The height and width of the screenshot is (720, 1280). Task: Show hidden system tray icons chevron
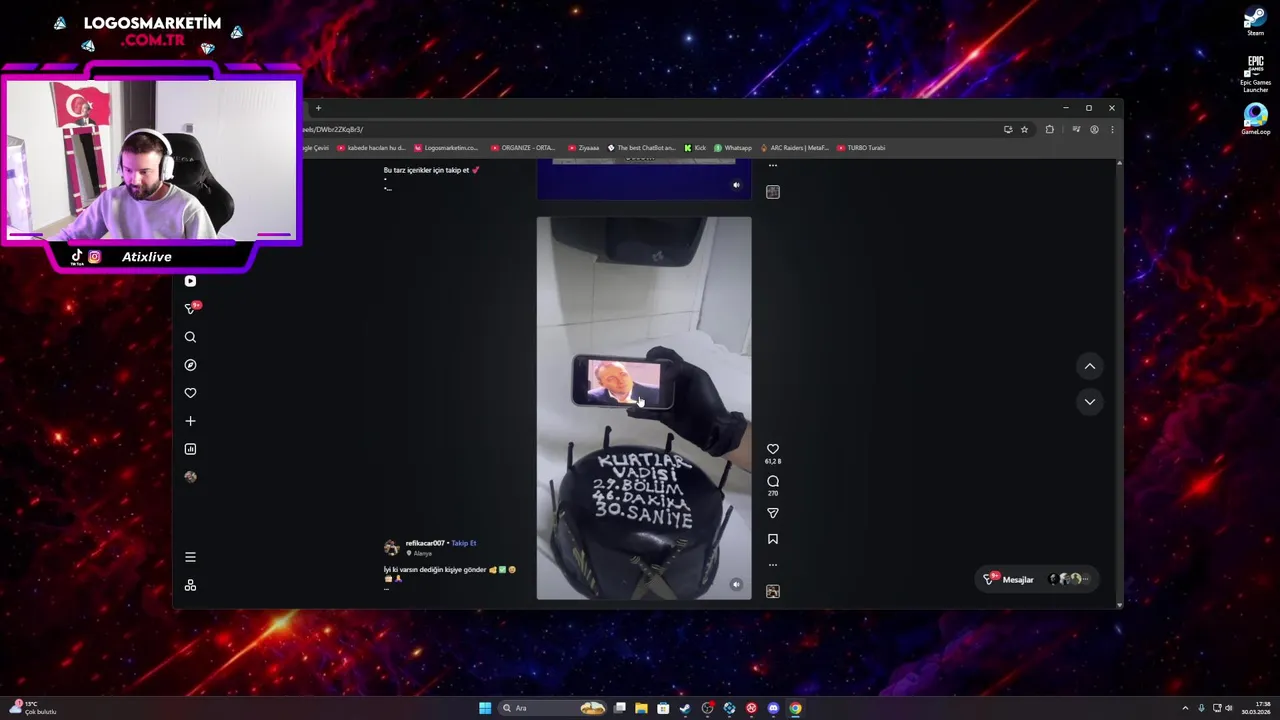coord(1185,708)
